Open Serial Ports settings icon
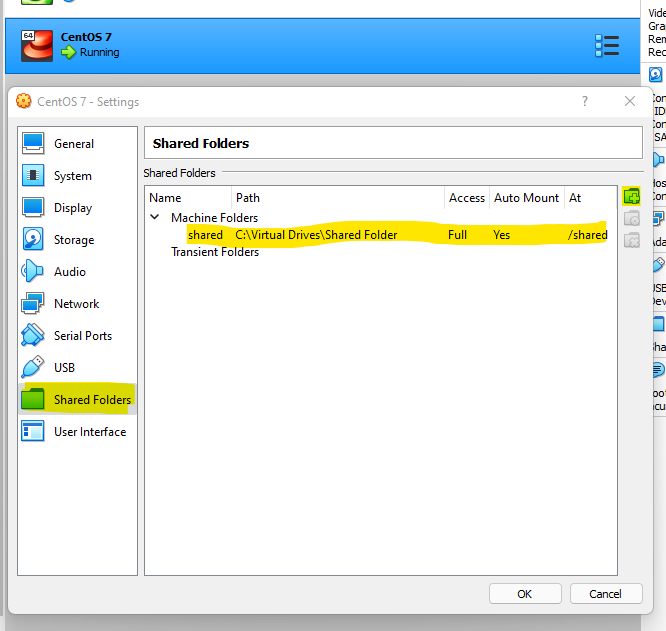Viewport: 666px width, 631px height. [x=34, y=336]
